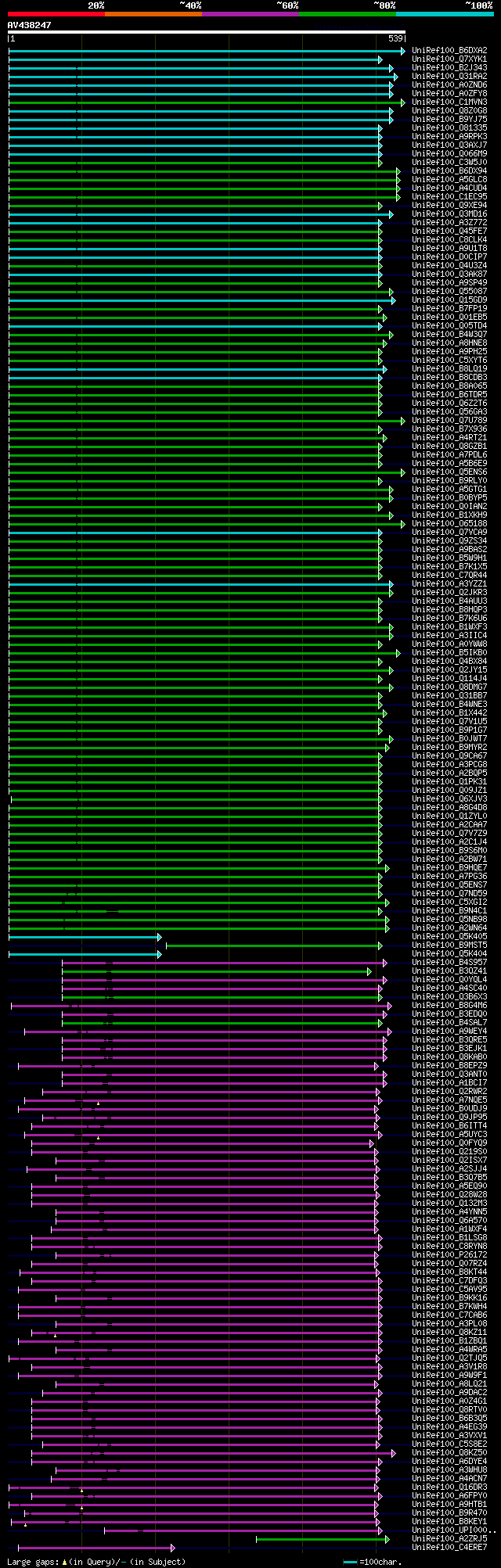Click the orange ~40% identity legend bar

(x=153, y=14)
